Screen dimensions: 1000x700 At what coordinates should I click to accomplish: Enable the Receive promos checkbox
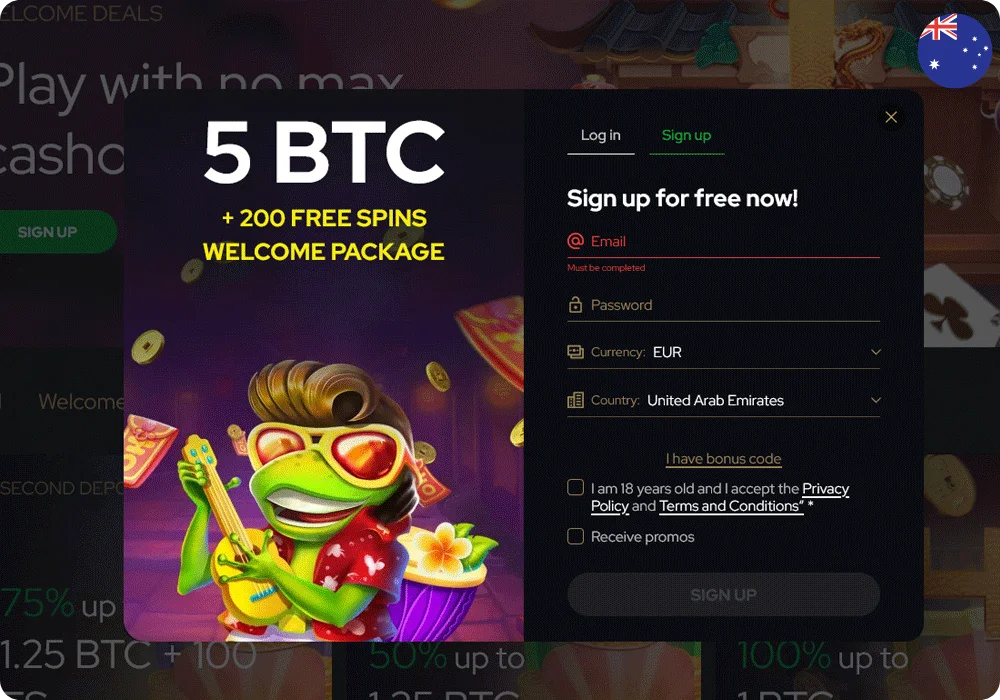click(x=575, y=536)
